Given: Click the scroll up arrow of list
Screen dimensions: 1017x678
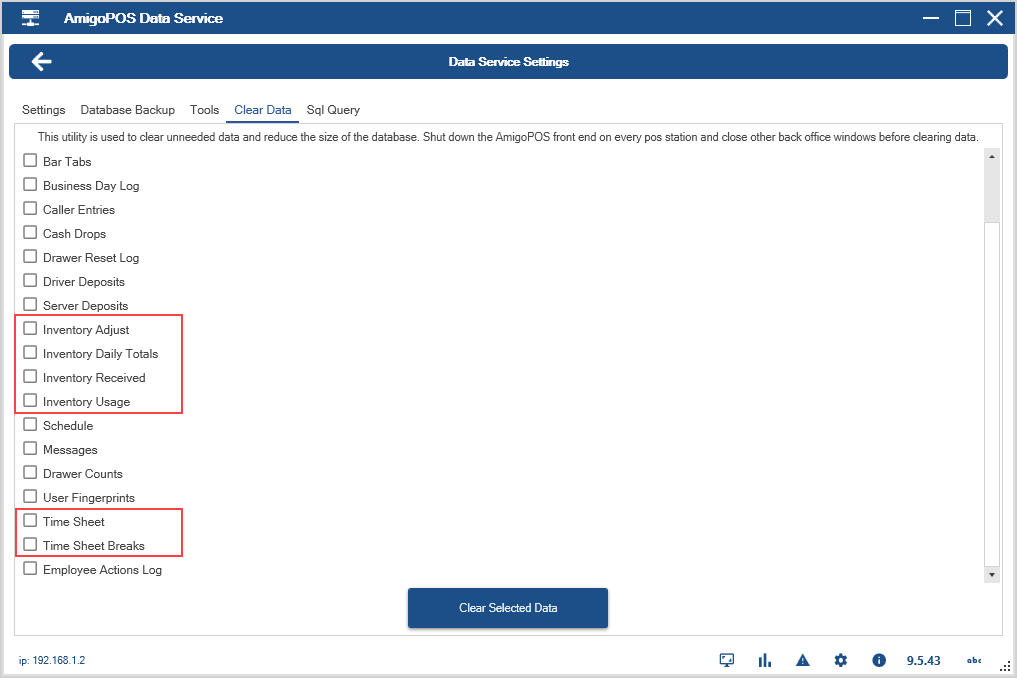Looking at the screenshot, I should click(x=992, y=157).
